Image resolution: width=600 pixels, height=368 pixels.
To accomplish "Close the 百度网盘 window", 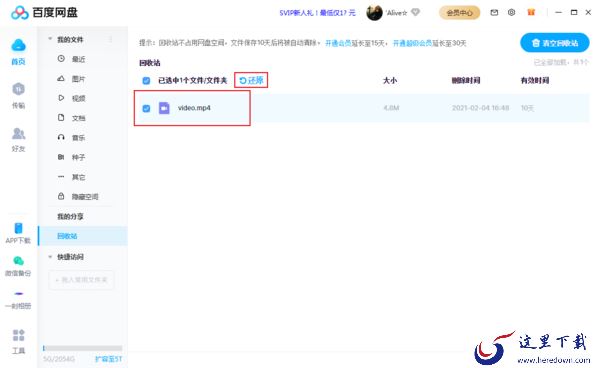I will tap(588, 13).
